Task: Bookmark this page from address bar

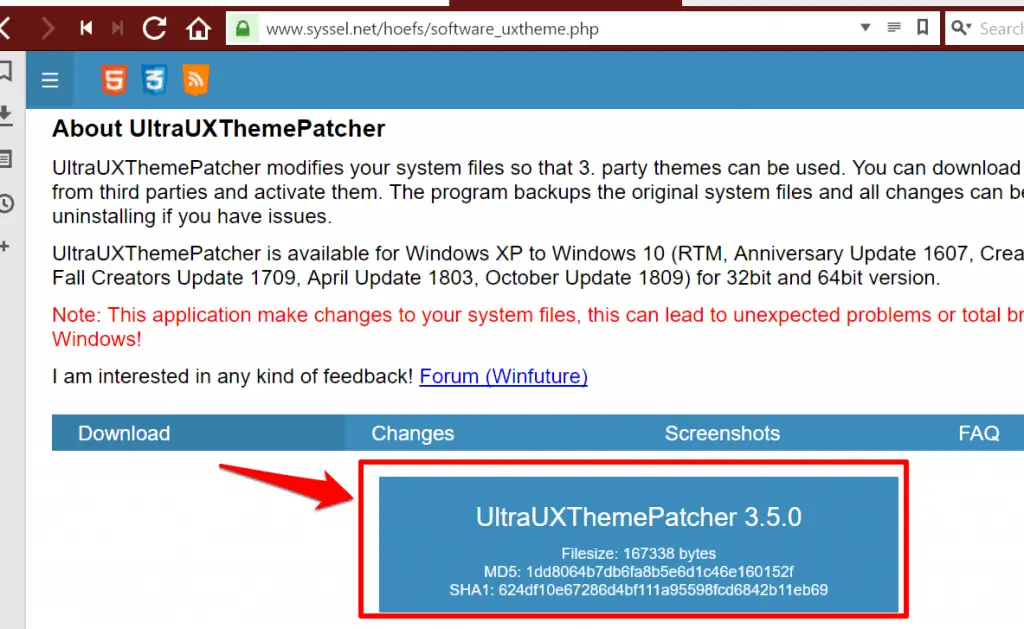Action: [922, 27]
